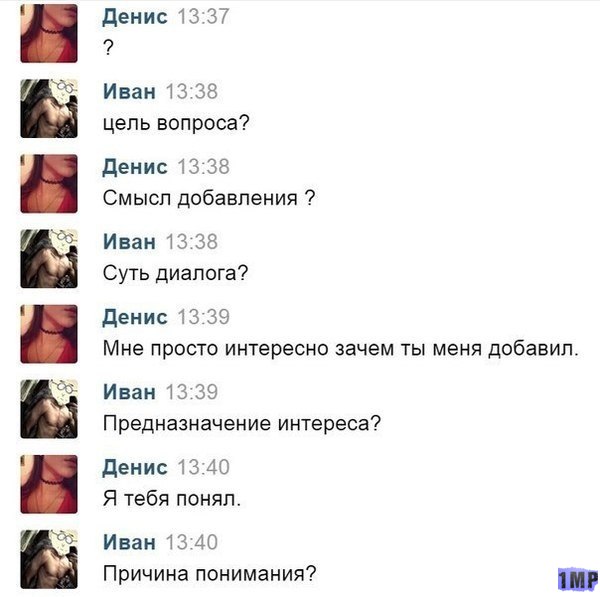Open the Иван name above 'Предназначение интереса?'
Screen dimensions: 600x597
click(x=129, y=392)
